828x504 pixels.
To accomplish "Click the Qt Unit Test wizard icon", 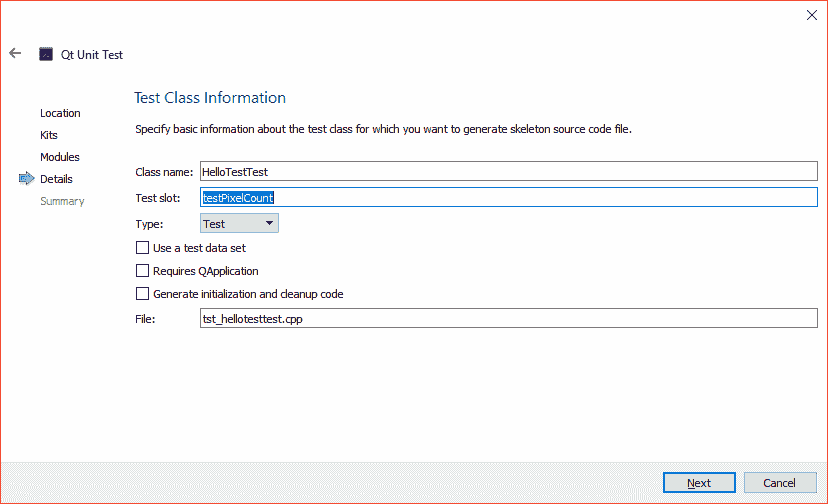I will (46, 54).
